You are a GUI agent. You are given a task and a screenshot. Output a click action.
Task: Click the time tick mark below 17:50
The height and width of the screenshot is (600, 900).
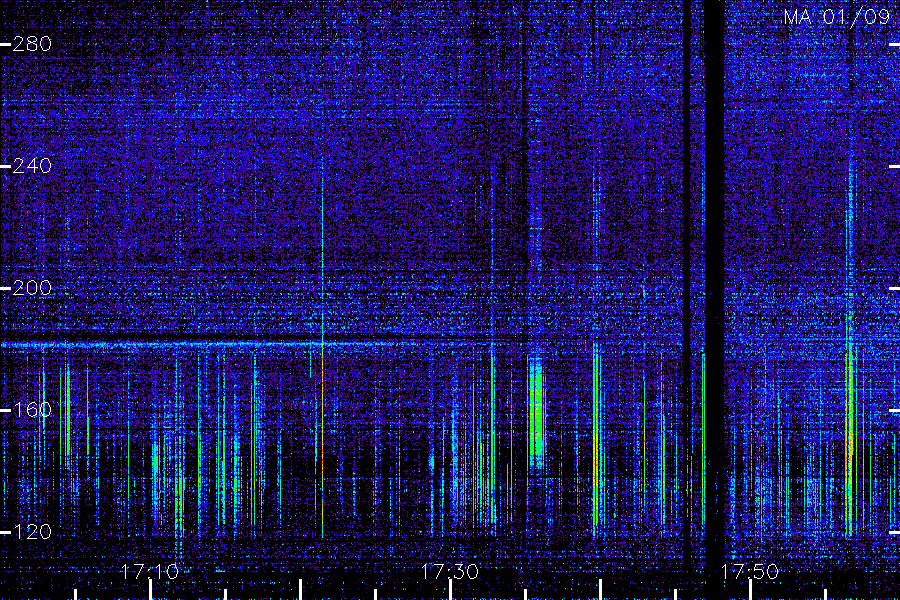point(750,590)
